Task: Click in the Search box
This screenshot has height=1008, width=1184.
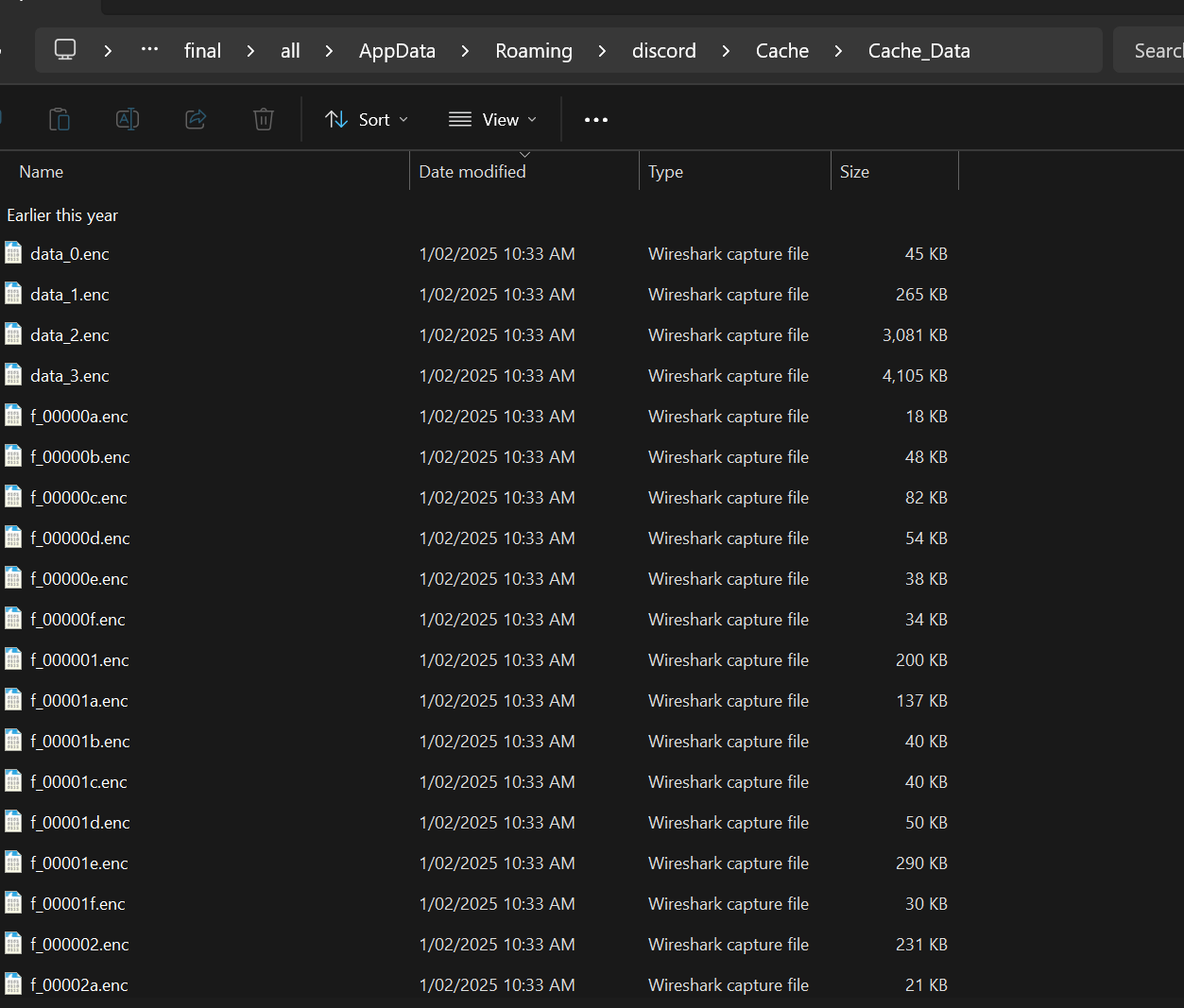Action: coord(1148,51)
